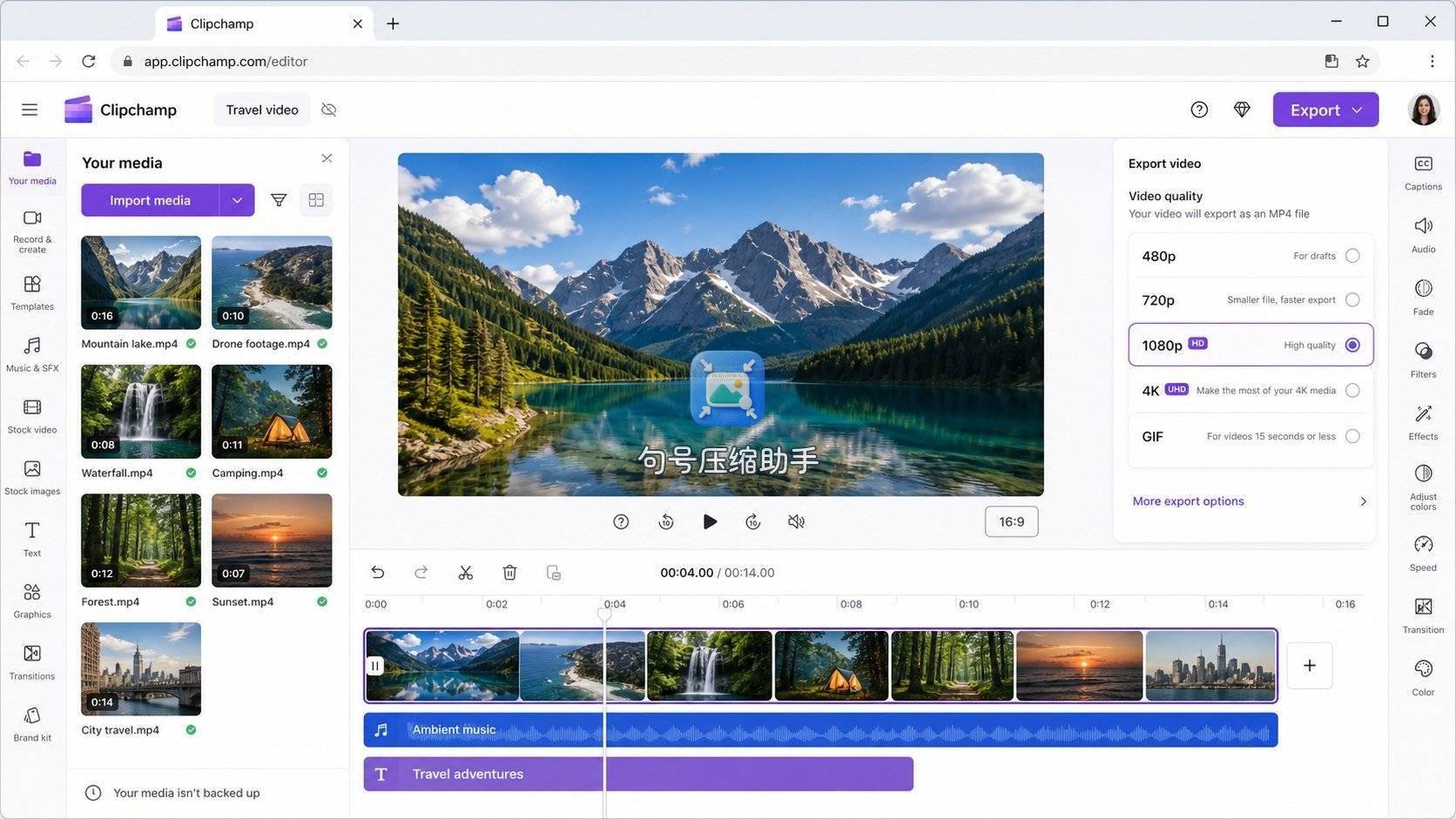Open premium diamond upgrade icon
Image resolution: width=1456 pixels, height=819 pixels.
click(x=1242, y=110)
